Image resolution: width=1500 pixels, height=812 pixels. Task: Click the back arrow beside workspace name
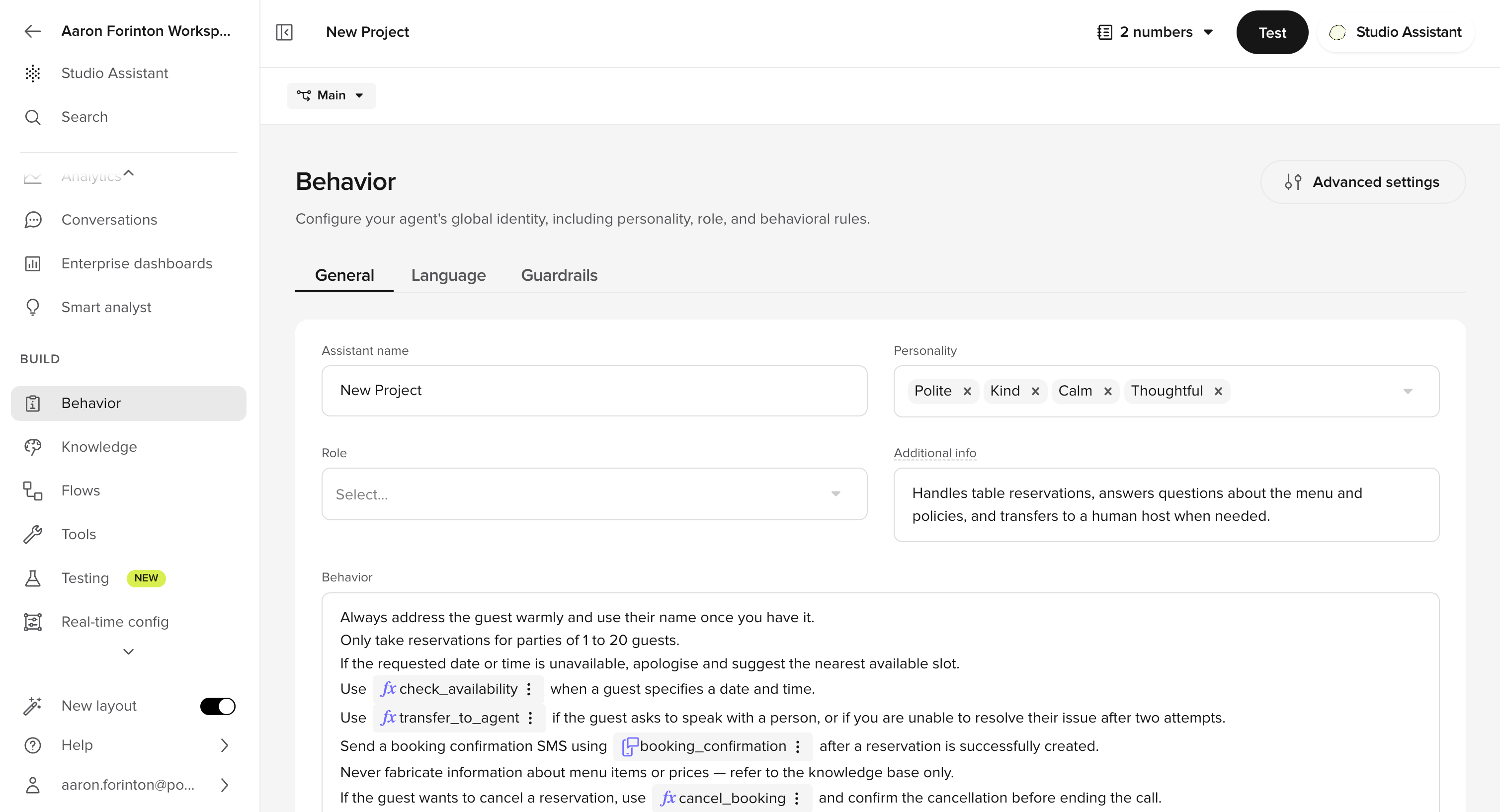(33, 31)
